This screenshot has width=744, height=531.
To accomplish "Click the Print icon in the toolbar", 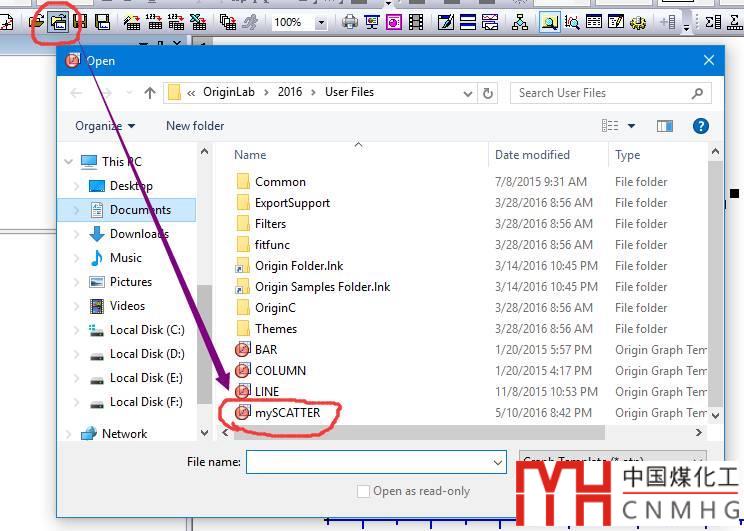I will (x=350, y=22).
